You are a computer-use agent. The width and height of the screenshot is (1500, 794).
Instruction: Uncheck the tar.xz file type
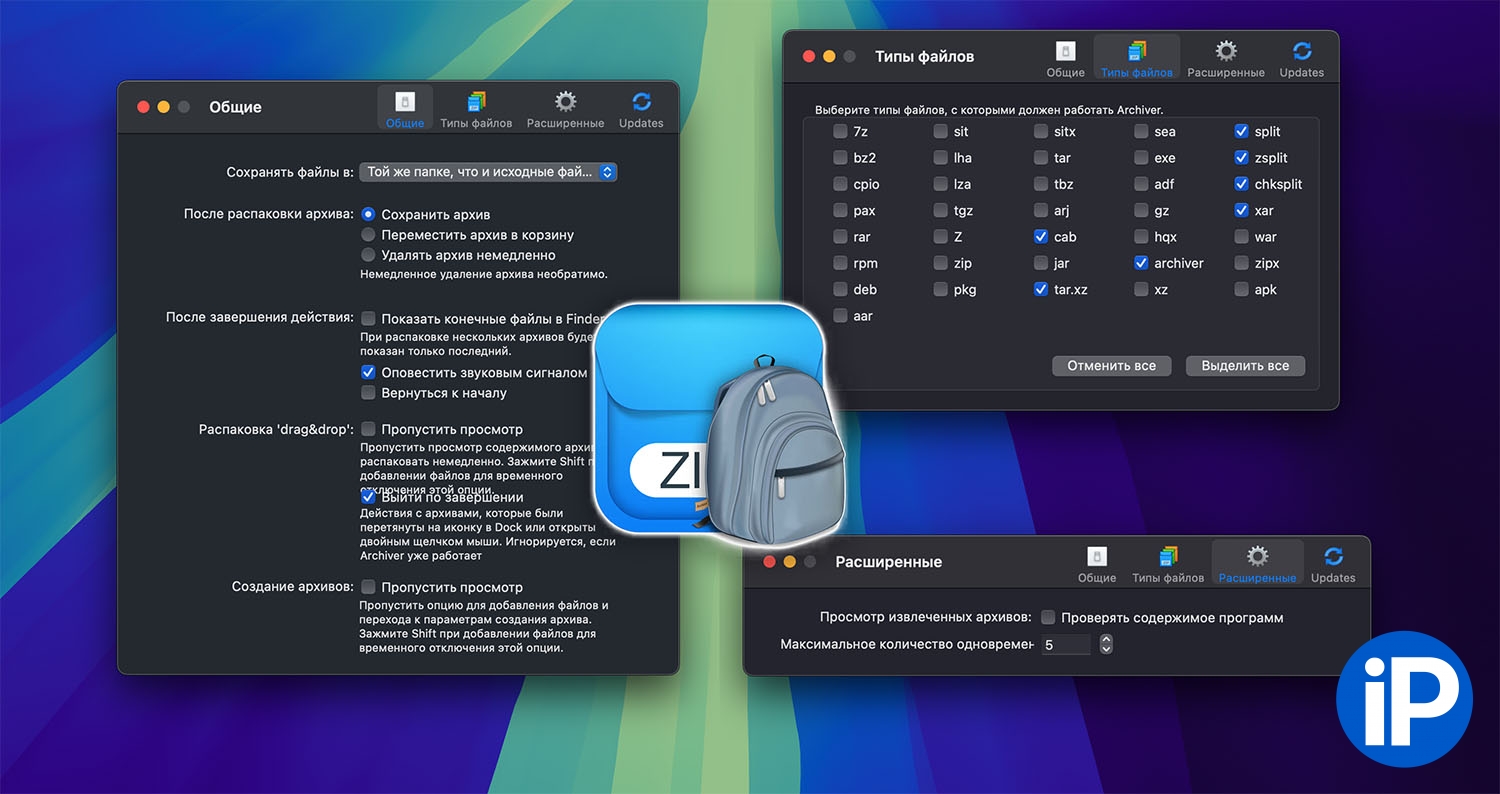coord(1041,289)
